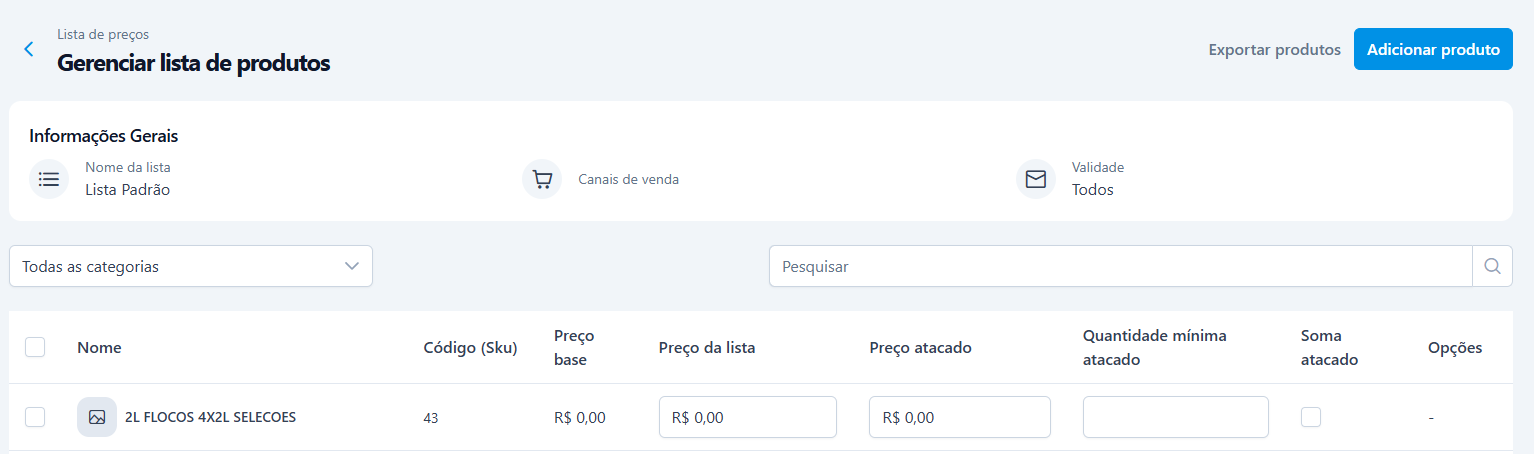Click the list icon beside Nome da lista
The width and height of the screenshot is (1534, 454).
tap(49, 179)
